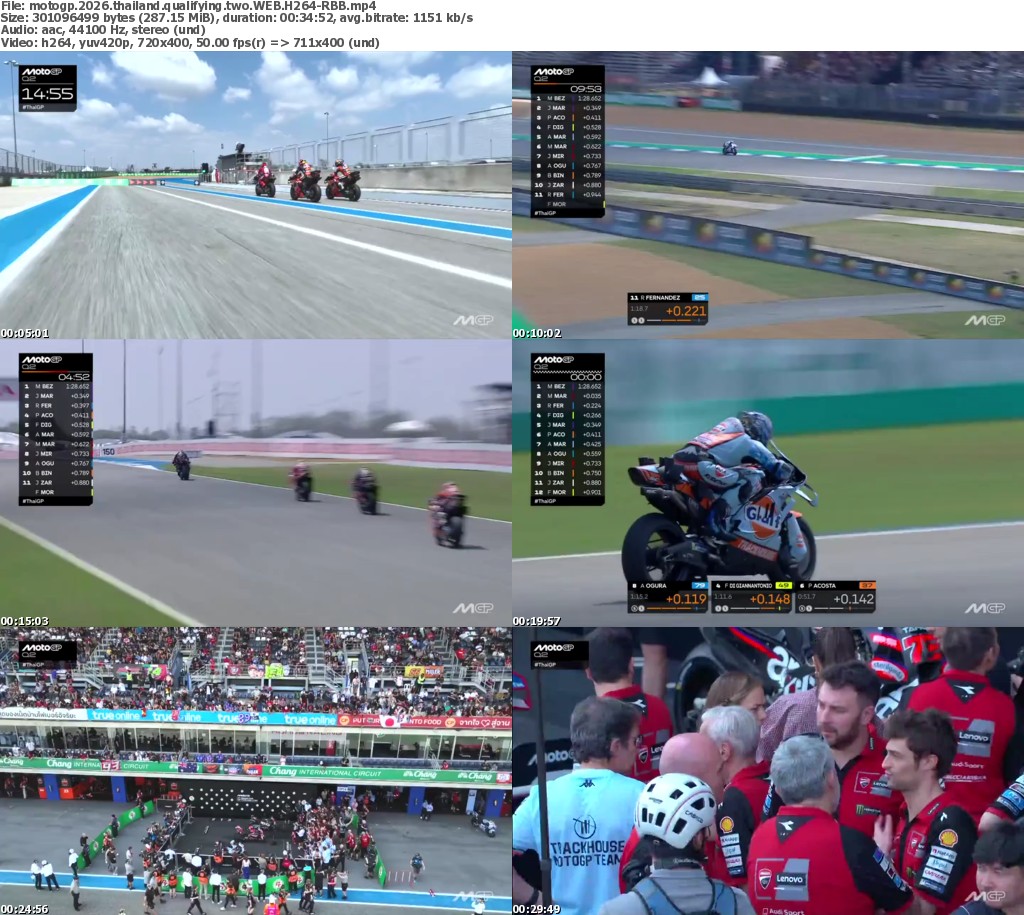Click the MGP watermark in the 00:19:57 frame
Image resolution: width=1024 pixels, height=915 pixels.
pos(985,608)
